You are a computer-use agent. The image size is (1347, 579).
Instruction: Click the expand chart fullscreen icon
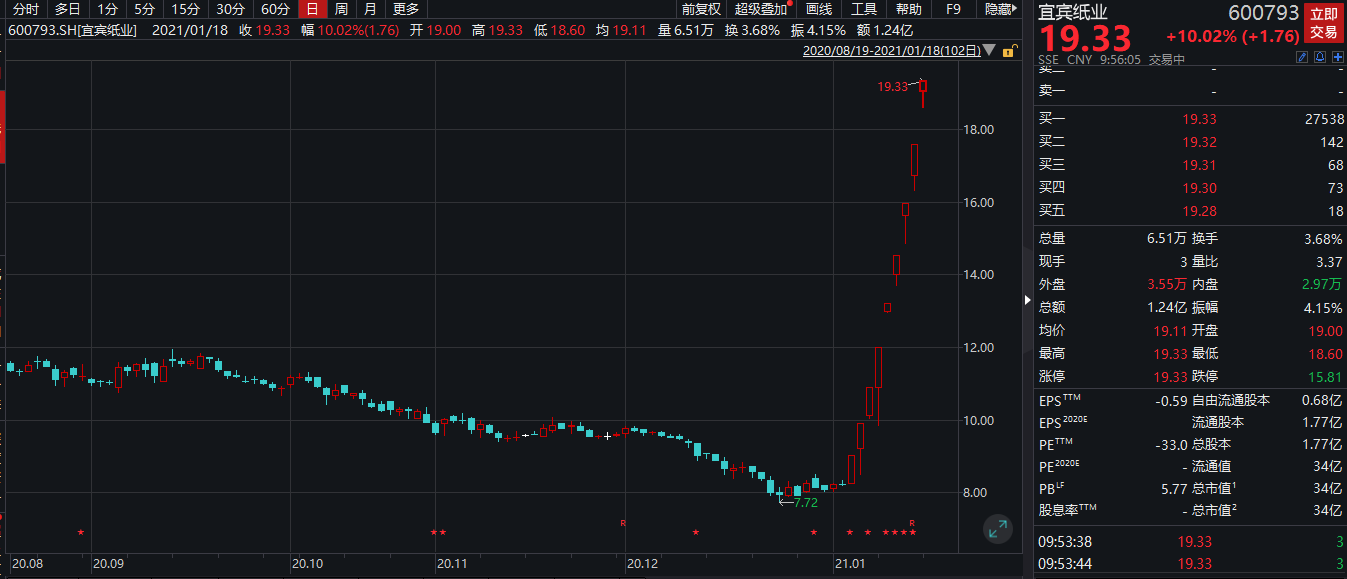[x=997, y=530]
